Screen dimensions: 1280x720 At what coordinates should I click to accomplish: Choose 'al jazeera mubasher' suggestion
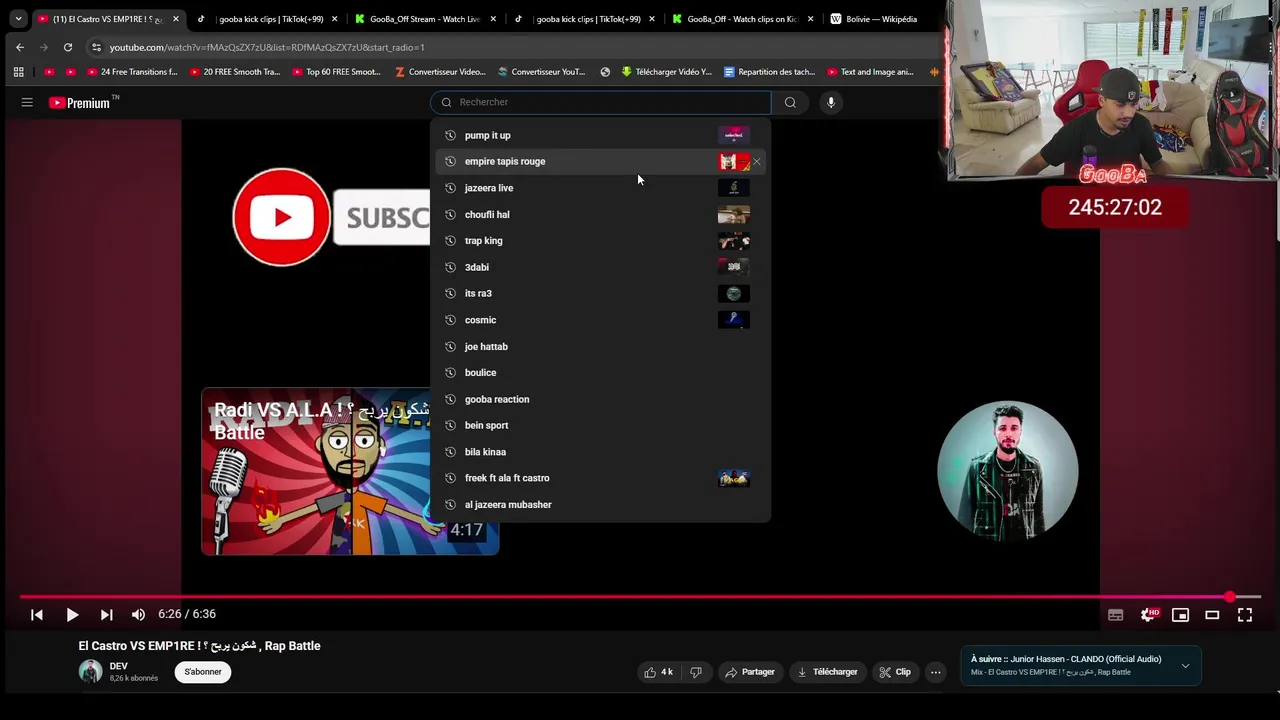601,504
